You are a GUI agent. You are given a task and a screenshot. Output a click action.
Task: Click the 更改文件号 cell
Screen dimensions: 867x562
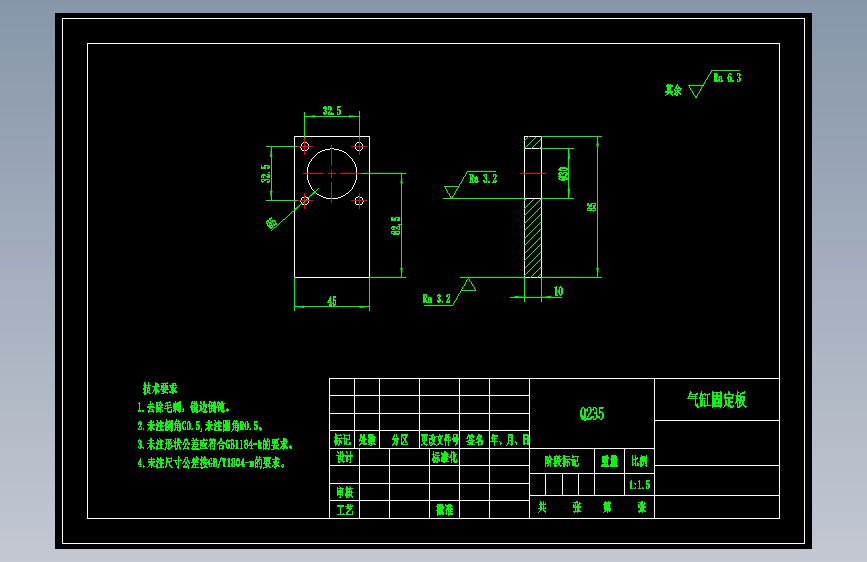(x=440, y=440)
